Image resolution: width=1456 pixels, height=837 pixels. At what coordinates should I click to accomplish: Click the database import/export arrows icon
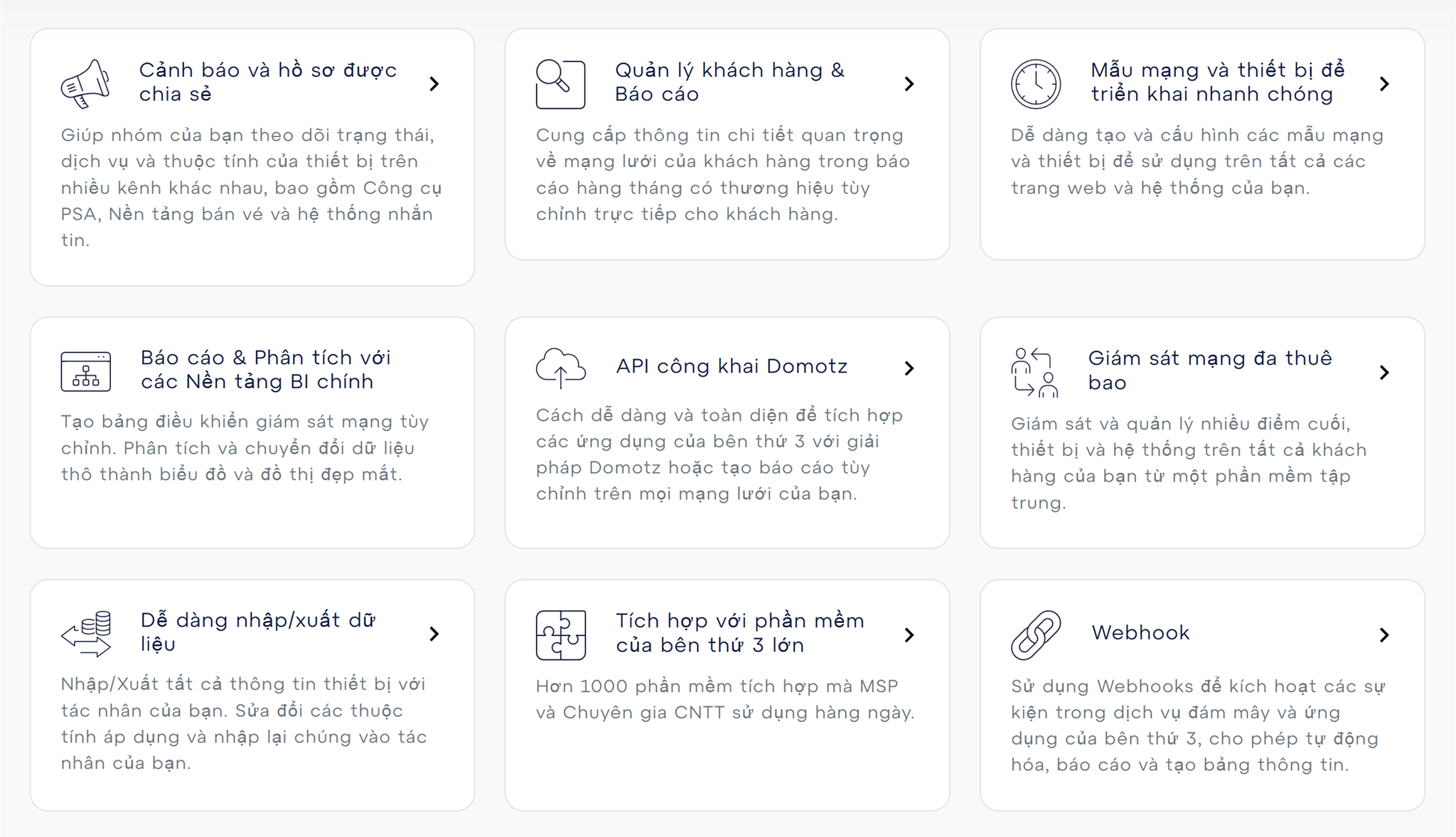pos(86,633)
